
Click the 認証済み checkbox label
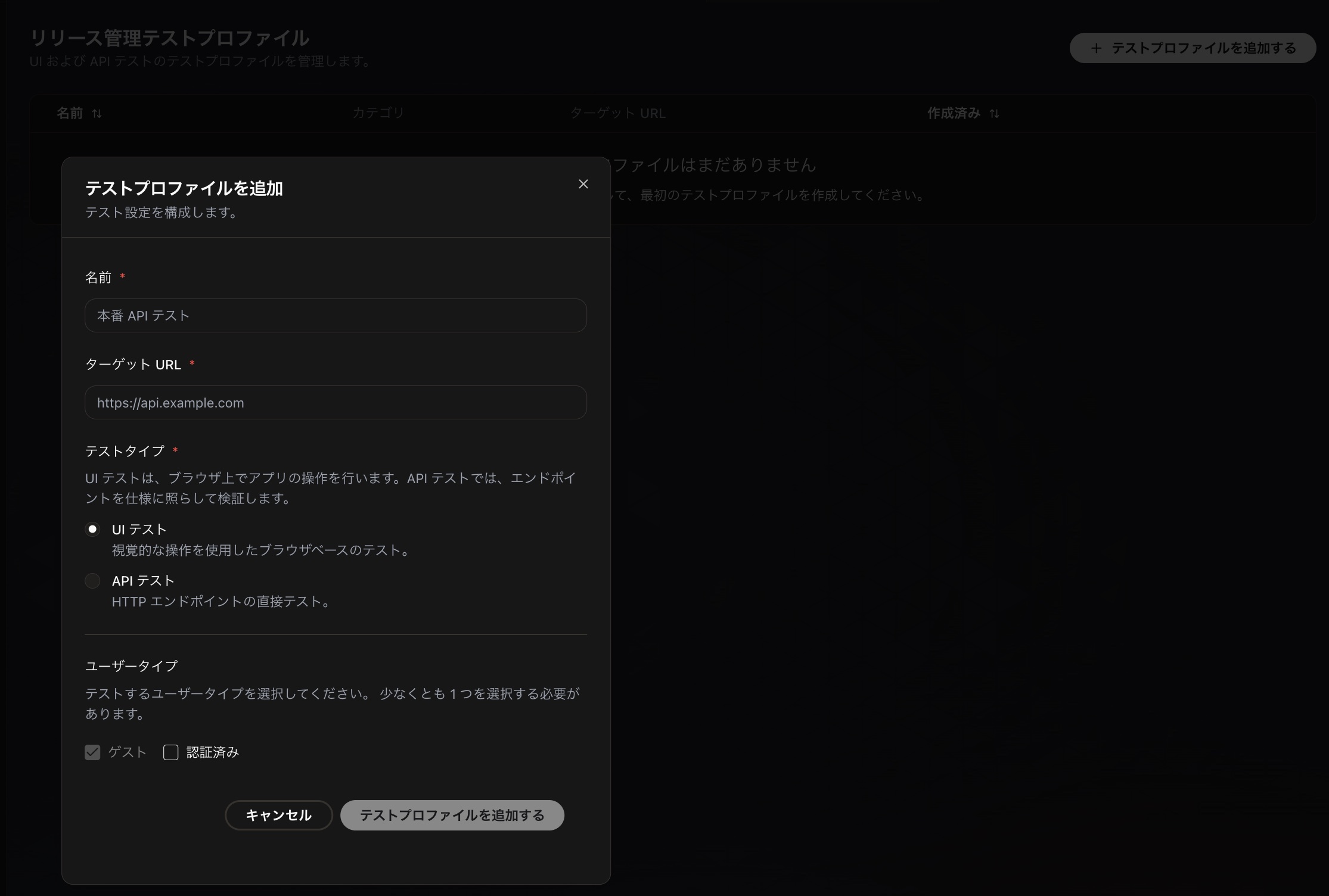[213, 752]
